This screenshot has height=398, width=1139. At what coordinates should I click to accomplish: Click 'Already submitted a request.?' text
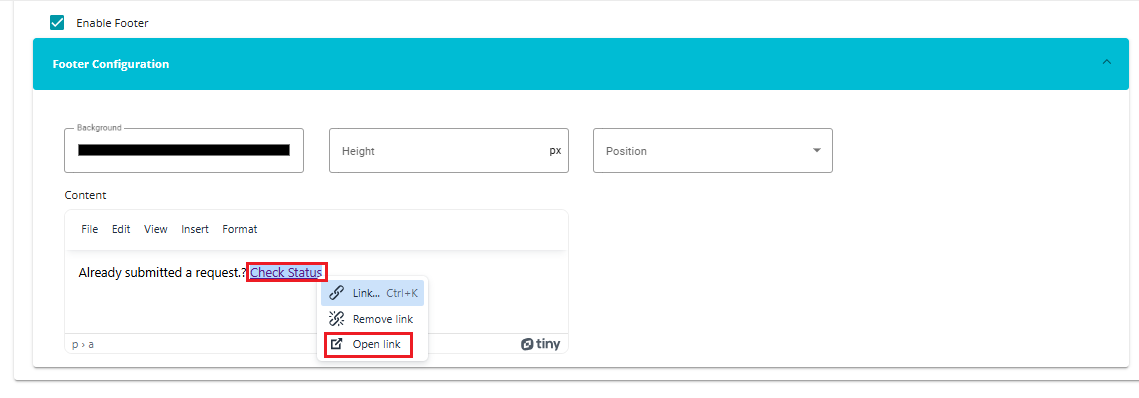163,272
